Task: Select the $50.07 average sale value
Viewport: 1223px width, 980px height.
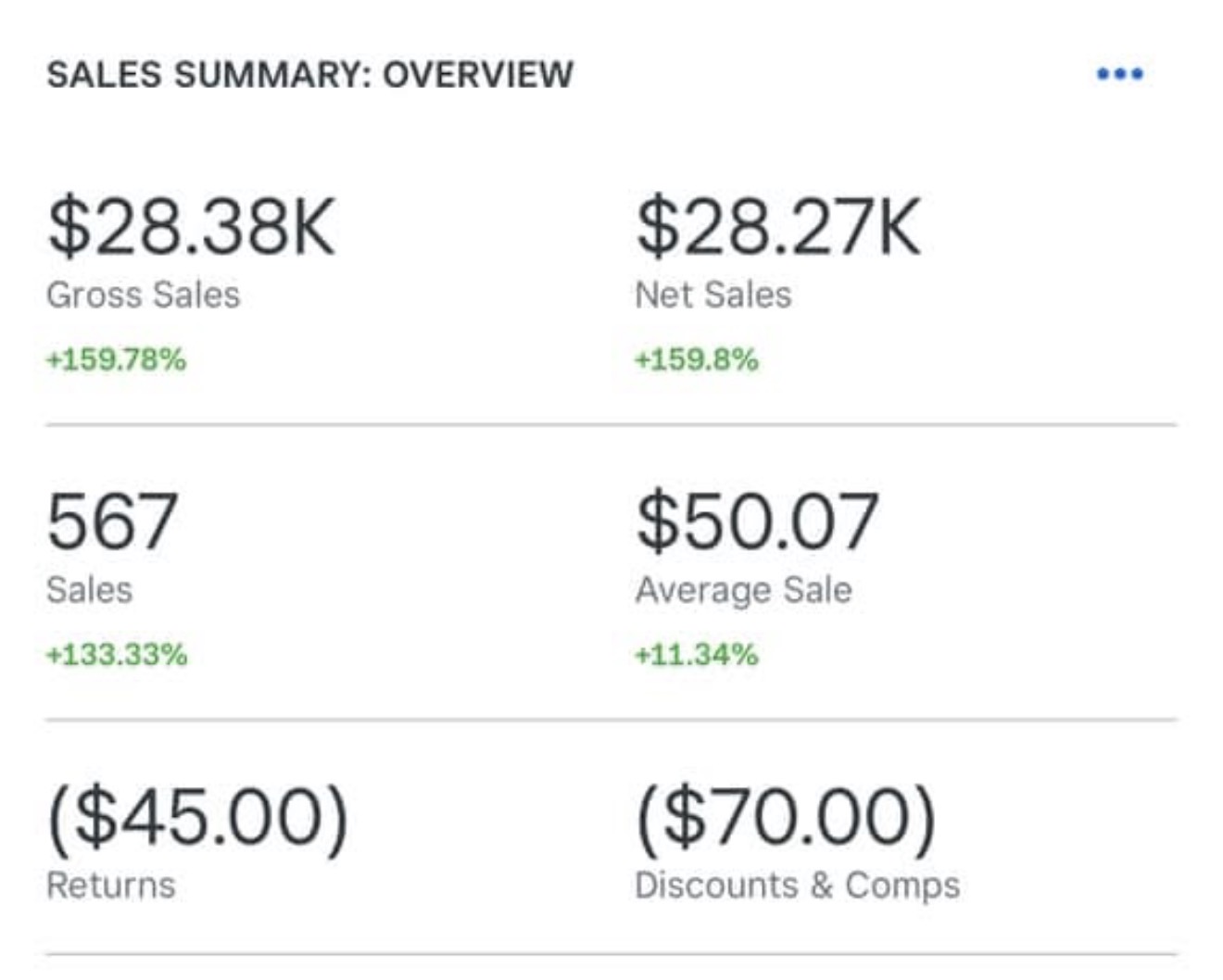Action: [x=757, y=521]
